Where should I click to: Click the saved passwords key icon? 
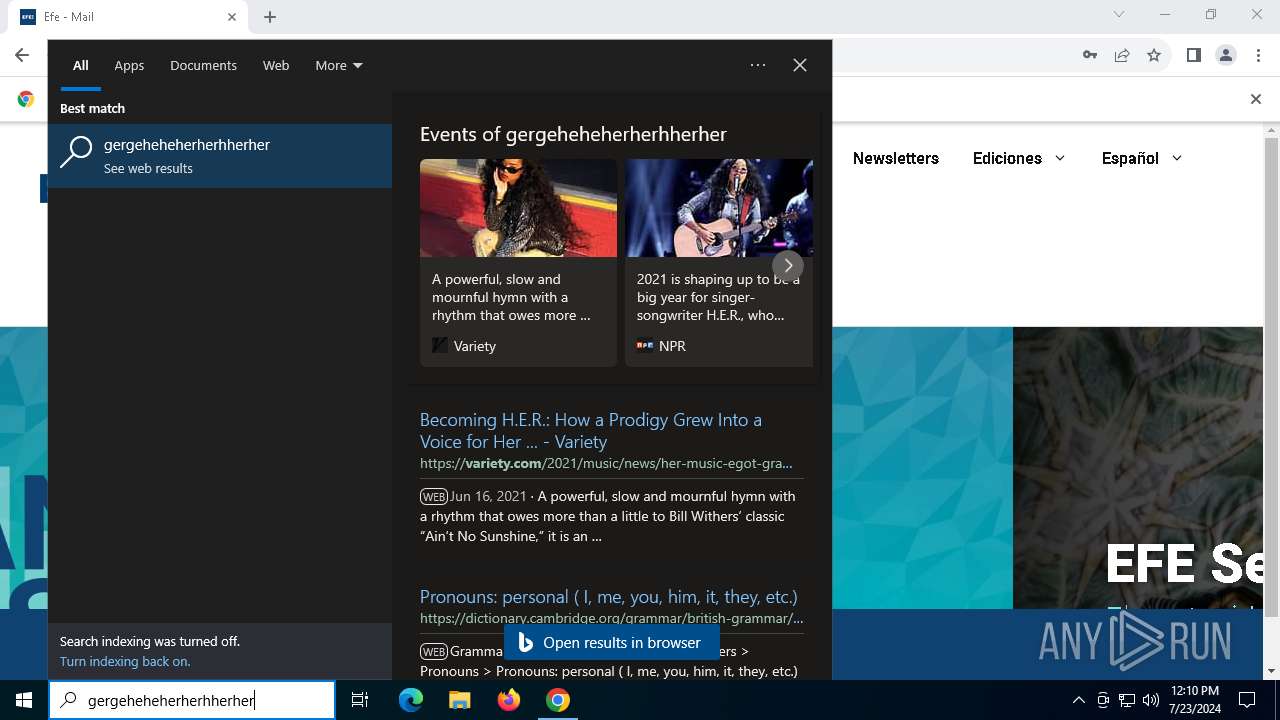(x=1090, y=55)
